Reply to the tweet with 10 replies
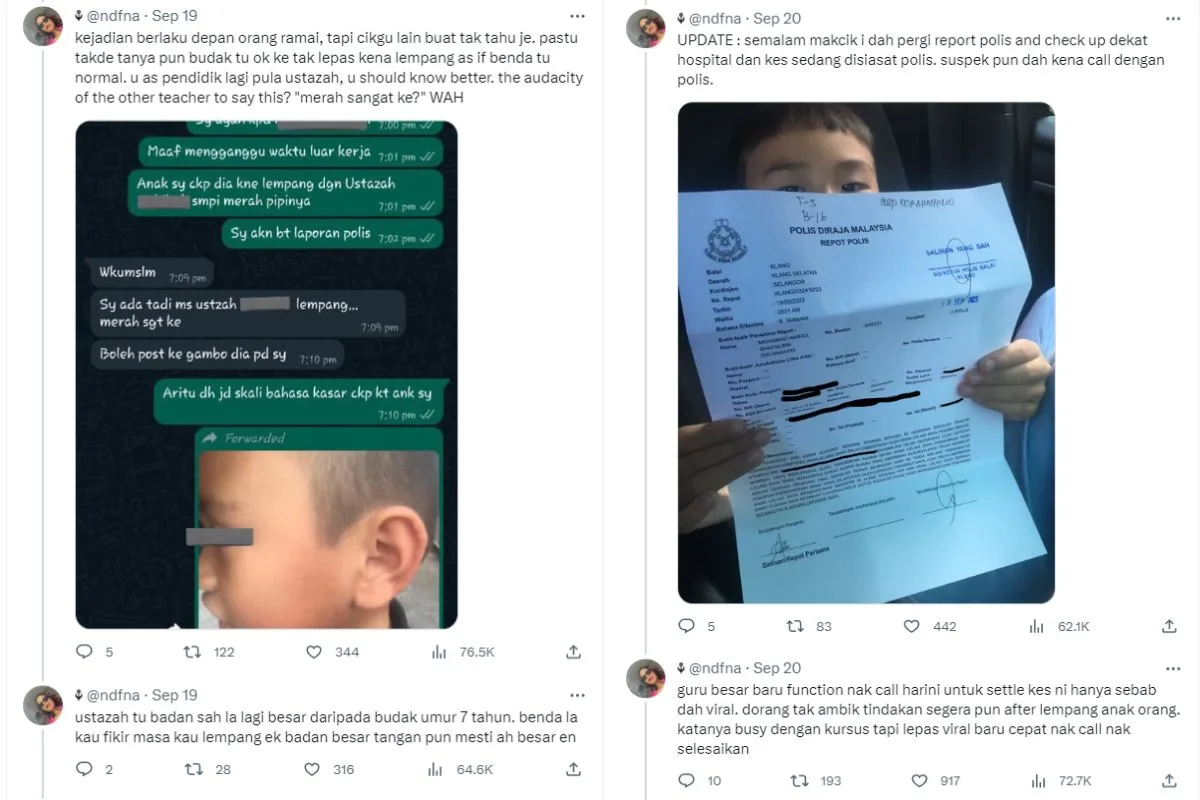 pos(686,779)
